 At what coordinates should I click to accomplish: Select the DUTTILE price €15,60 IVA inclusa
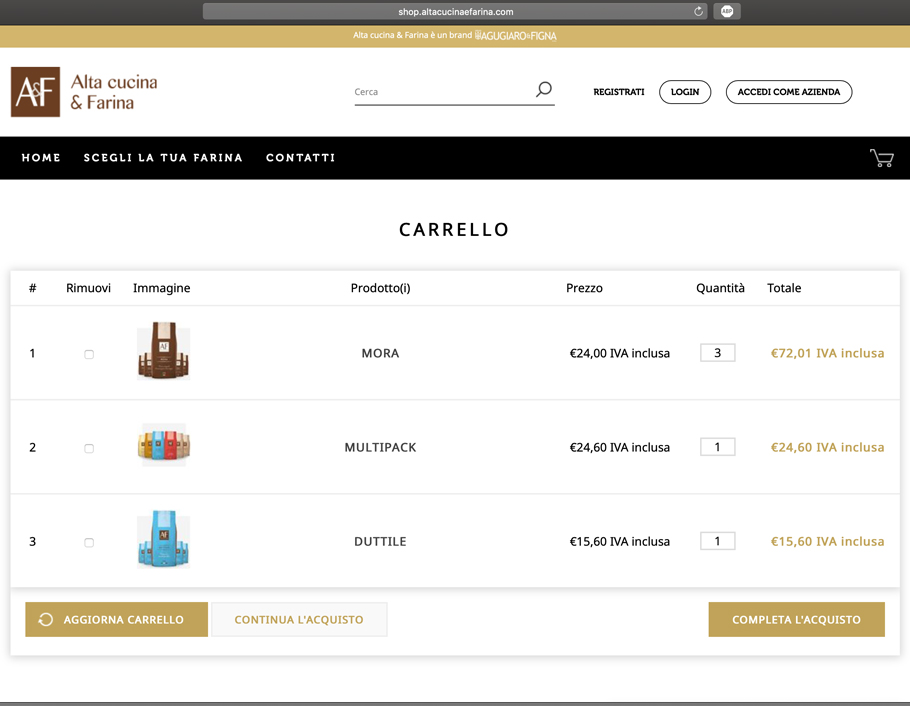click(619, 541)
